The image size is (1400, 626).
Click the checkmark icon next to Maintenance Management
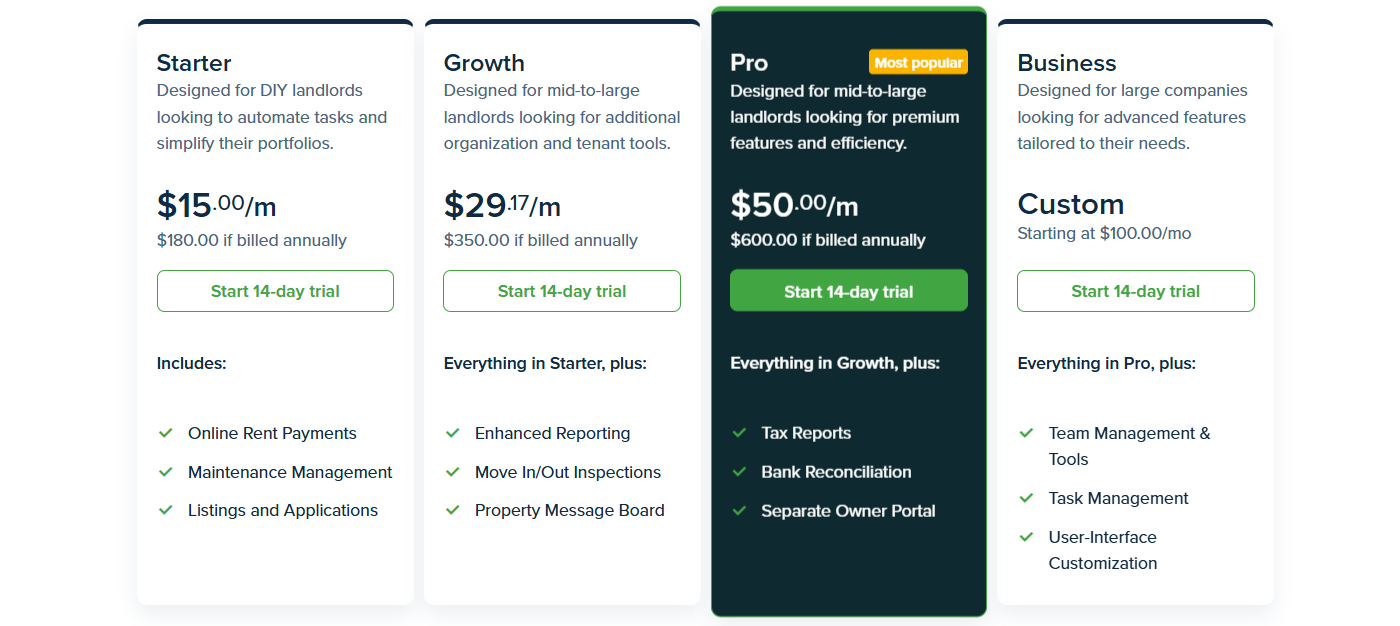tap(166, 472)
